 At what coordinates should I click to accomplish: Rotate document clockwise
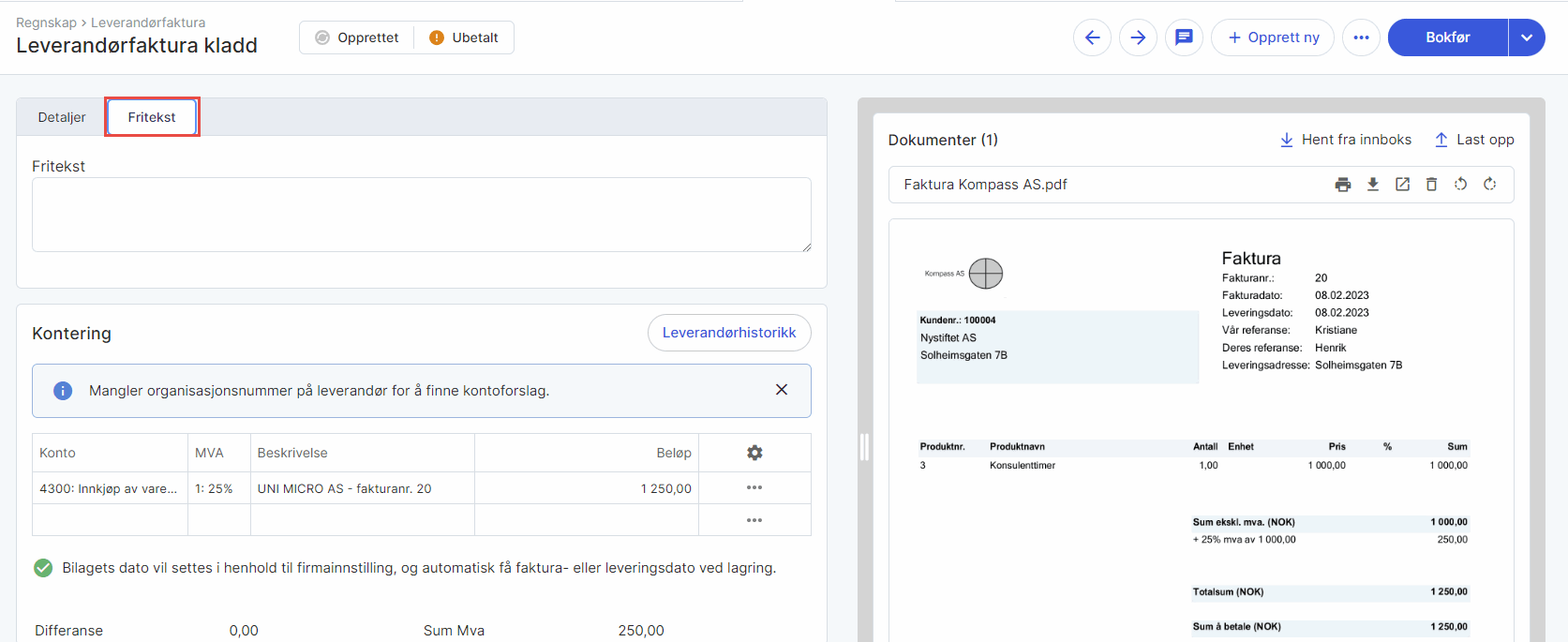tap(1490, 185)
